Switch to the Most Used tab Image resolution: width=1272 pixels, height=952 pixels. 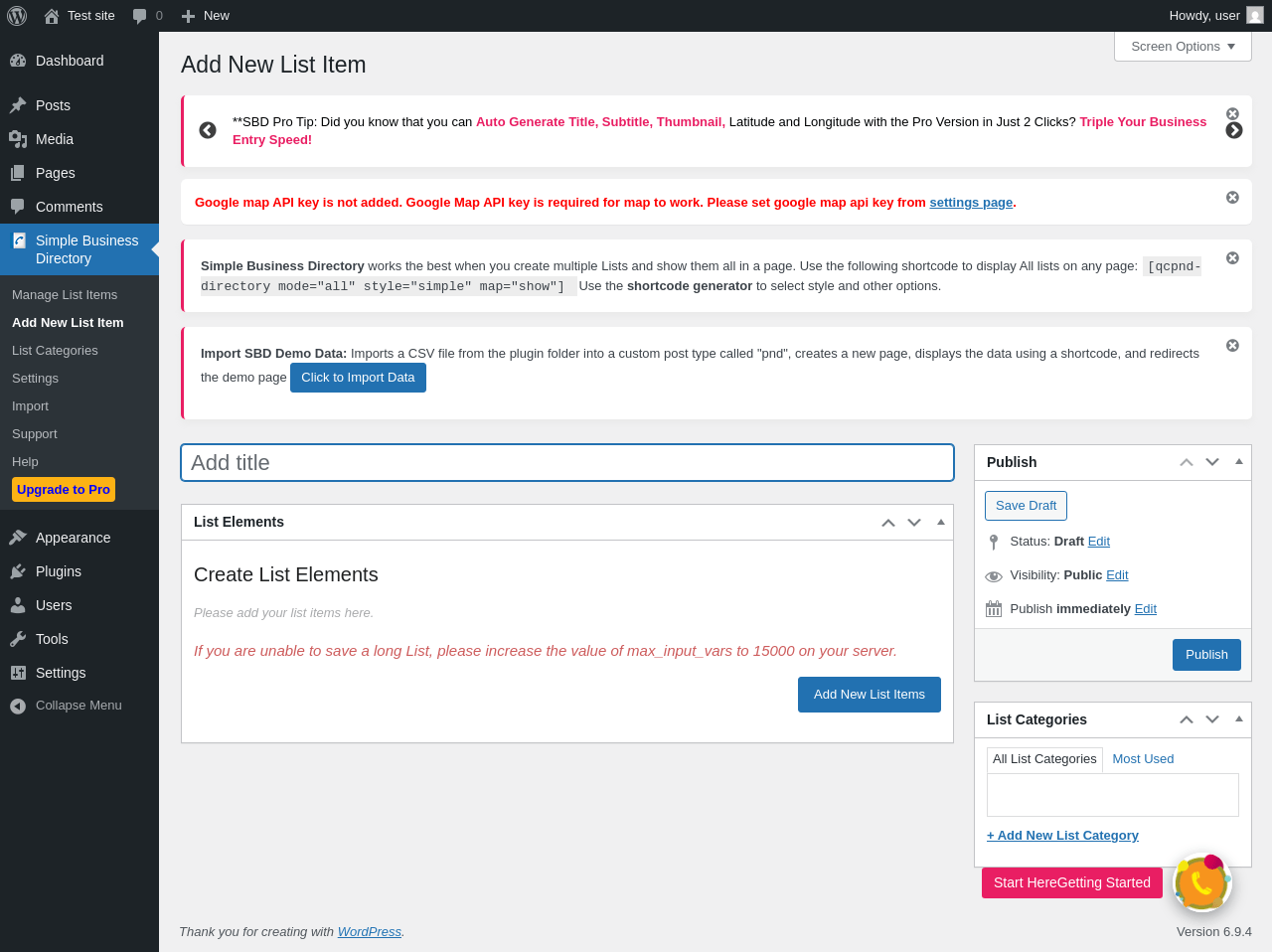(1143, 759)
